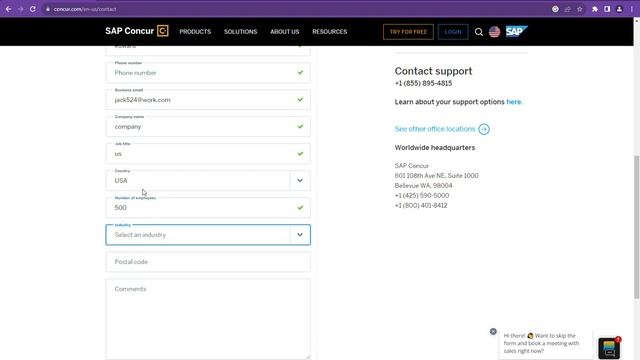Screen dimensions: 640x360
Task: Open the ABOUT US menu
Action: 284,31
